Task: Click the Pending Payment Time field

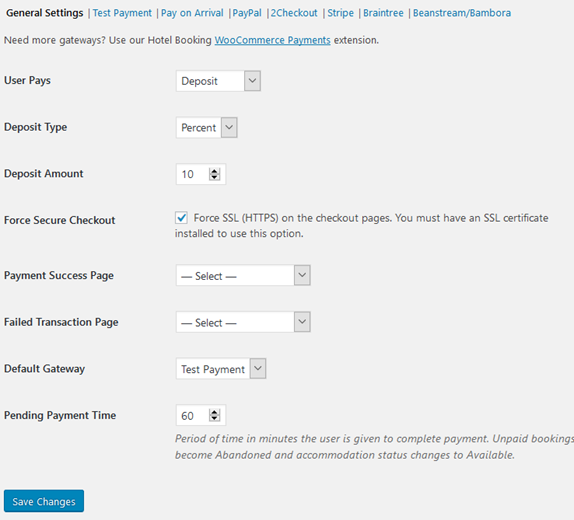Action: [201, 415]
